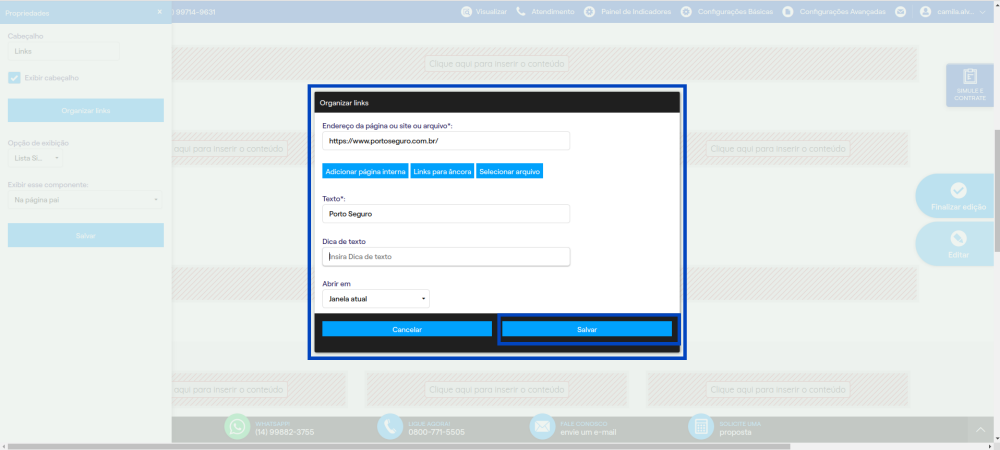Click the Ligue agora phone icon
The width and height of the screenshot is (1000, 450).
[x=390, y=427]
